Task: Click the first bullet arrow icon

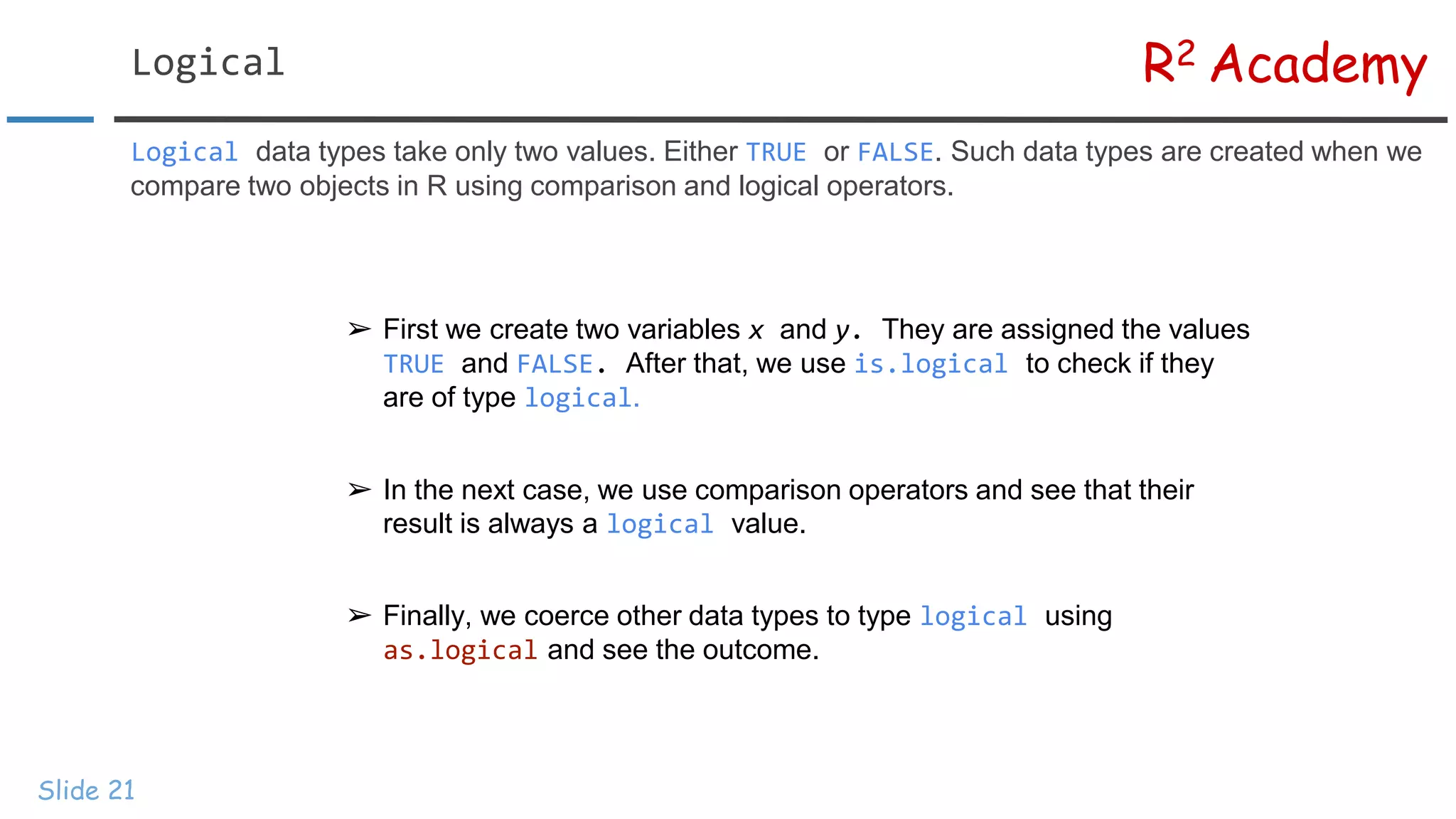Action: pyautogui.click(x=360, y=329)
